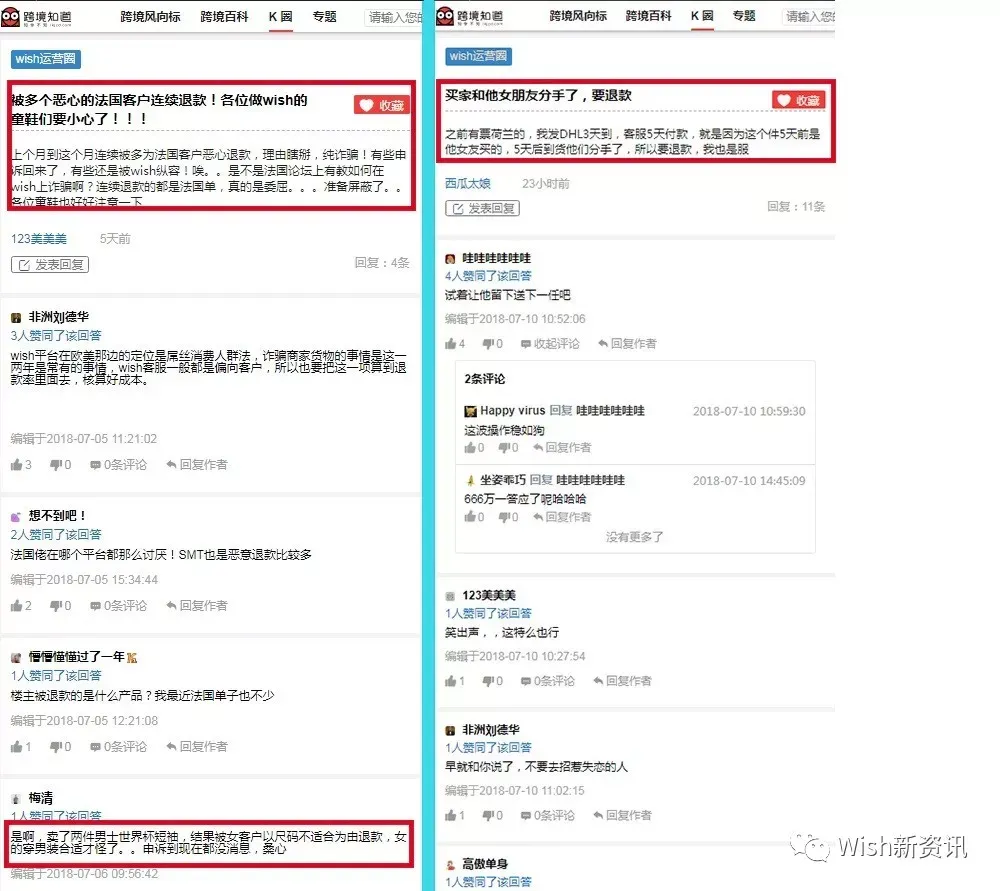Click 回复作者 on answer edited 2018-07-10 11:02:15
This screenshot has height=891, width=1000.
click(x=622, y=815)
